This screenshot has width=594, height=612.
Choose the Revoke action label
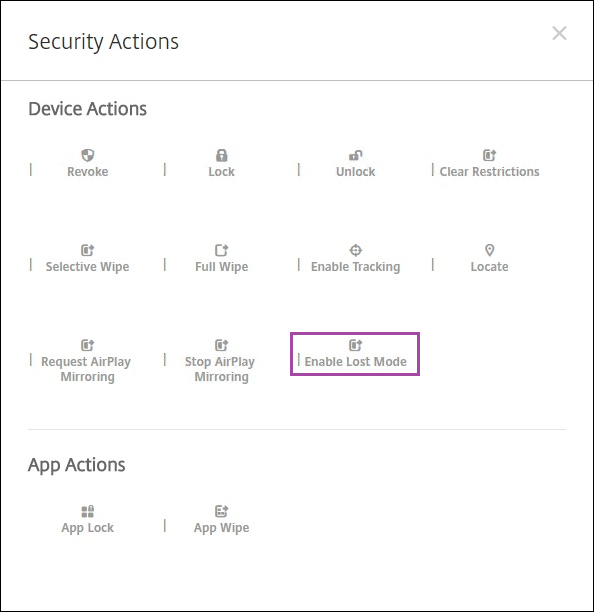87,172
